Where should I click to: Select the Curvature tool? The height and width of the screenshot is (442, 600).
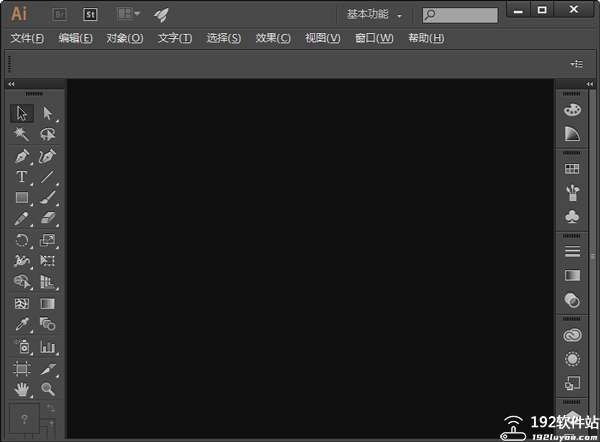pos(47,156)
